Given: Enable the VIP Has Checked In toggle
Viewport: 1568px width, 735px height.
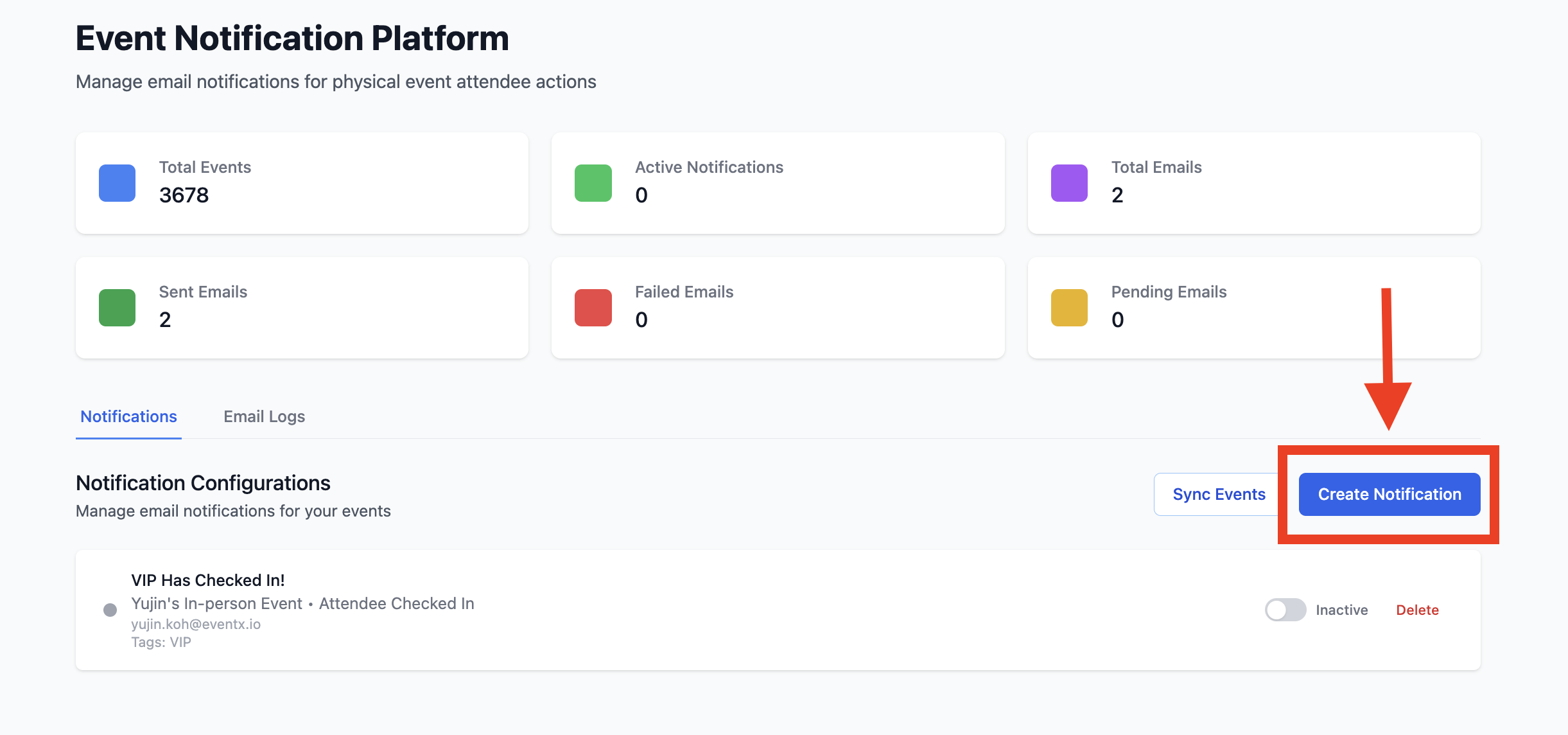Looking at the screenshot, I should (1285, 610).
